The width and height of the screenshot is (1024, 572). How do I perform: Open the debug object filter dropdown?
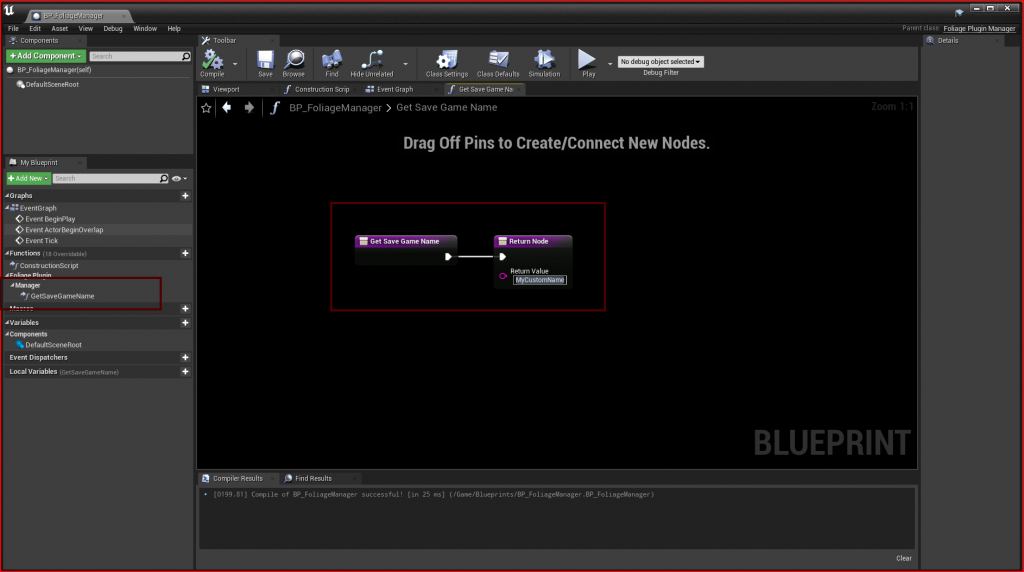click(660, 62)
